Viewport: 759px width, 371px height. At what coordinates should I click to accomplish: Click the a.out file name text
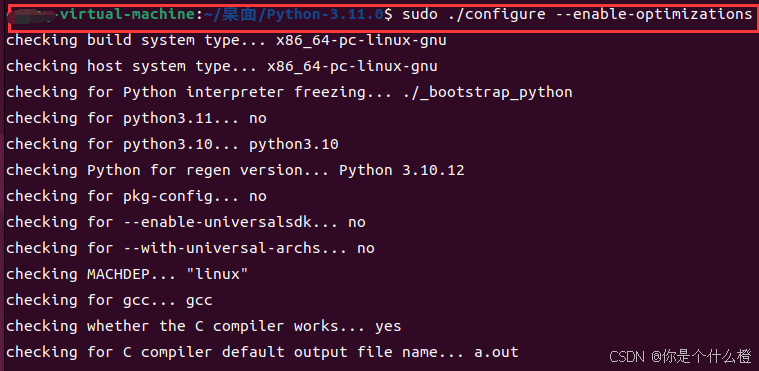(496, 352)
